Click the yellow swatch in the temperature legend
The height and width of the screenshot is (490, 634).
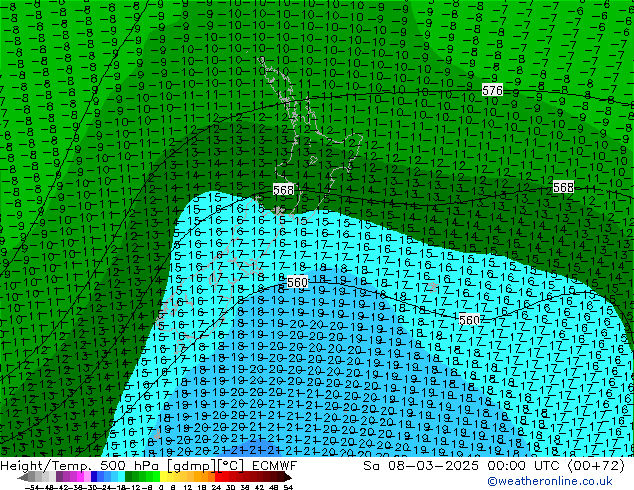tap(163, 477)
